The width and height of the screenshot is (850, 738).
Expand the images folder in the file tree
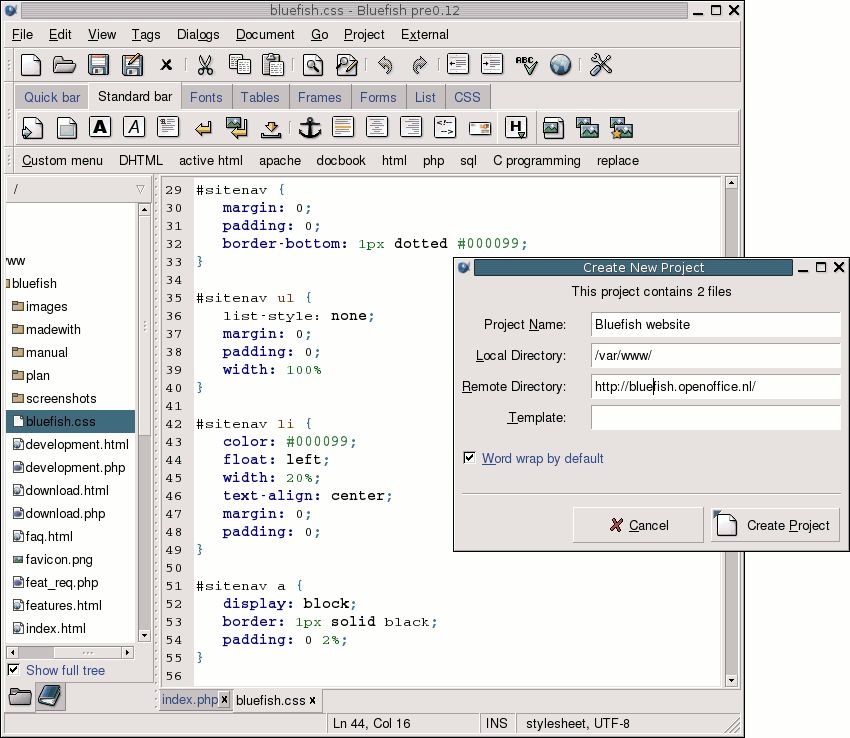[46, 307]
